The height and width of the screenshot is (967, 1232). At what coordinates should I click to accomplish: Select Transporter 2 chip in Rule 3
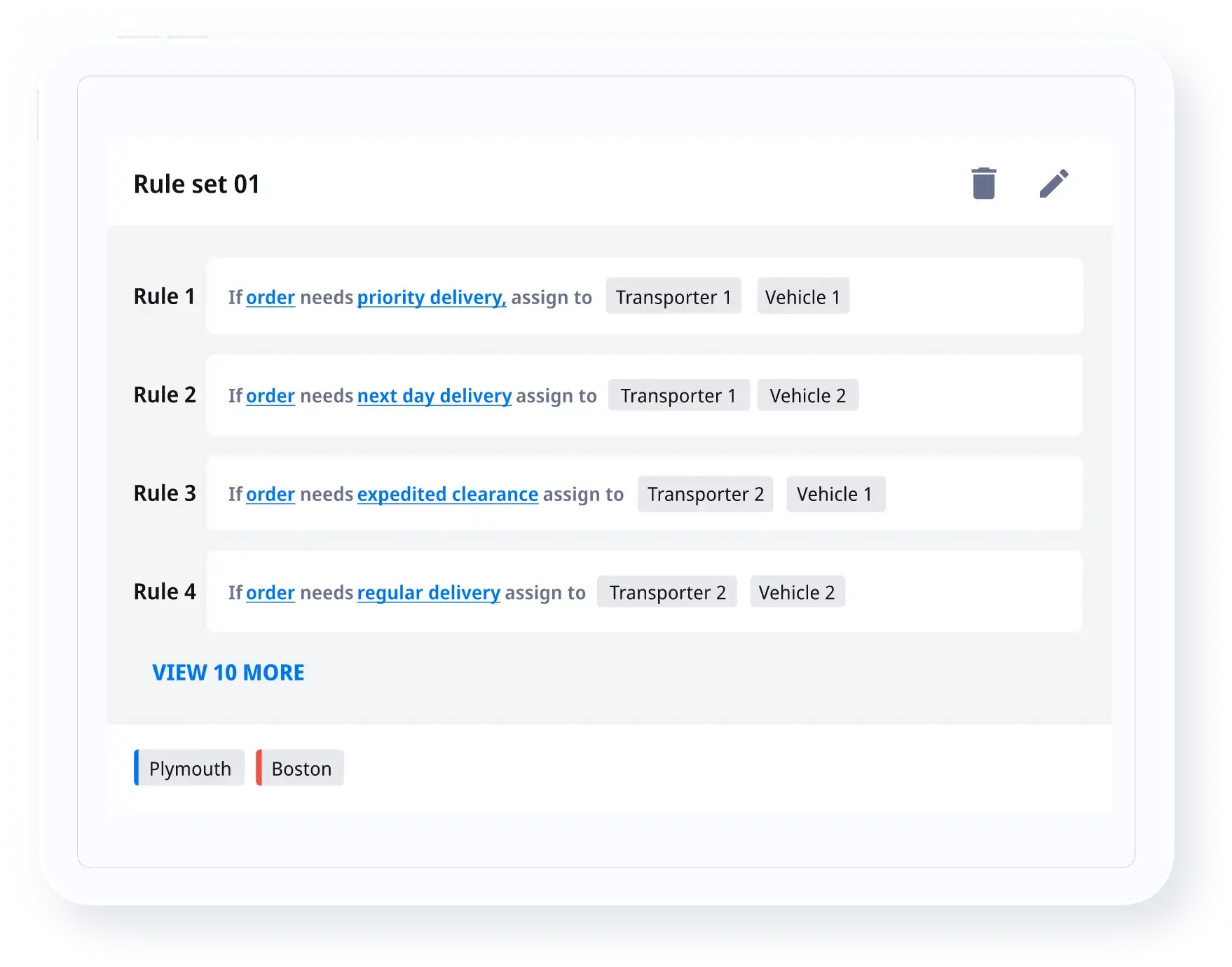(x=705, y=494)
